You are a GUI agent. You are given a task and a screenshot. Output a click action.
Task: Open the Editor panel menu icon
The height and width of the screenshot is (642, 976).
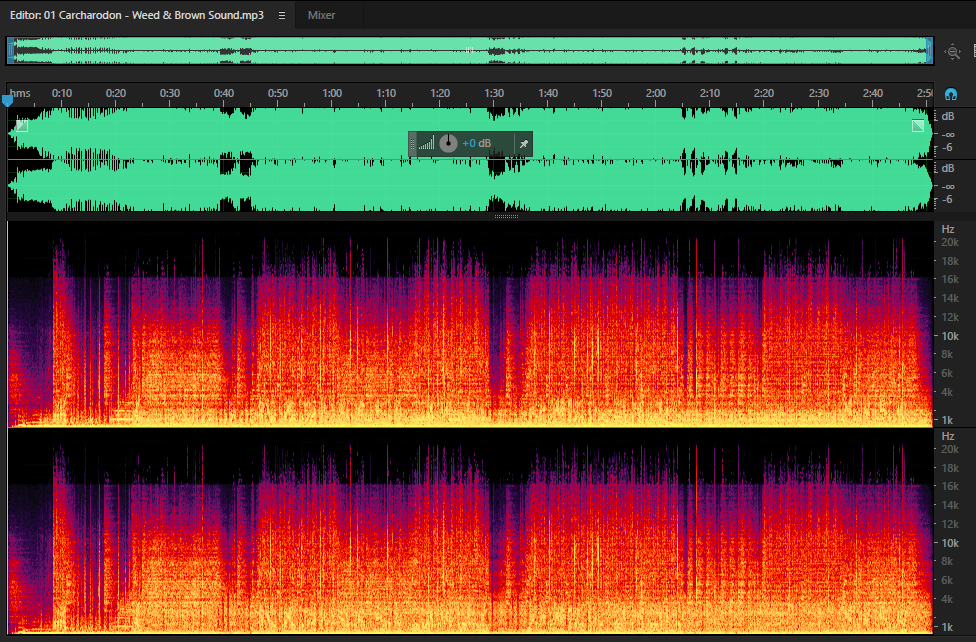[x=282, y=16]
